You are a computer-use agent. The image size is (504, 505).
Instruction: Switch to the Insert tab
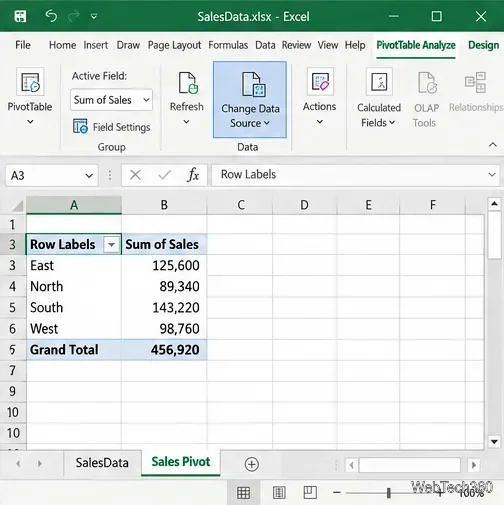click(x=96, y=45)
